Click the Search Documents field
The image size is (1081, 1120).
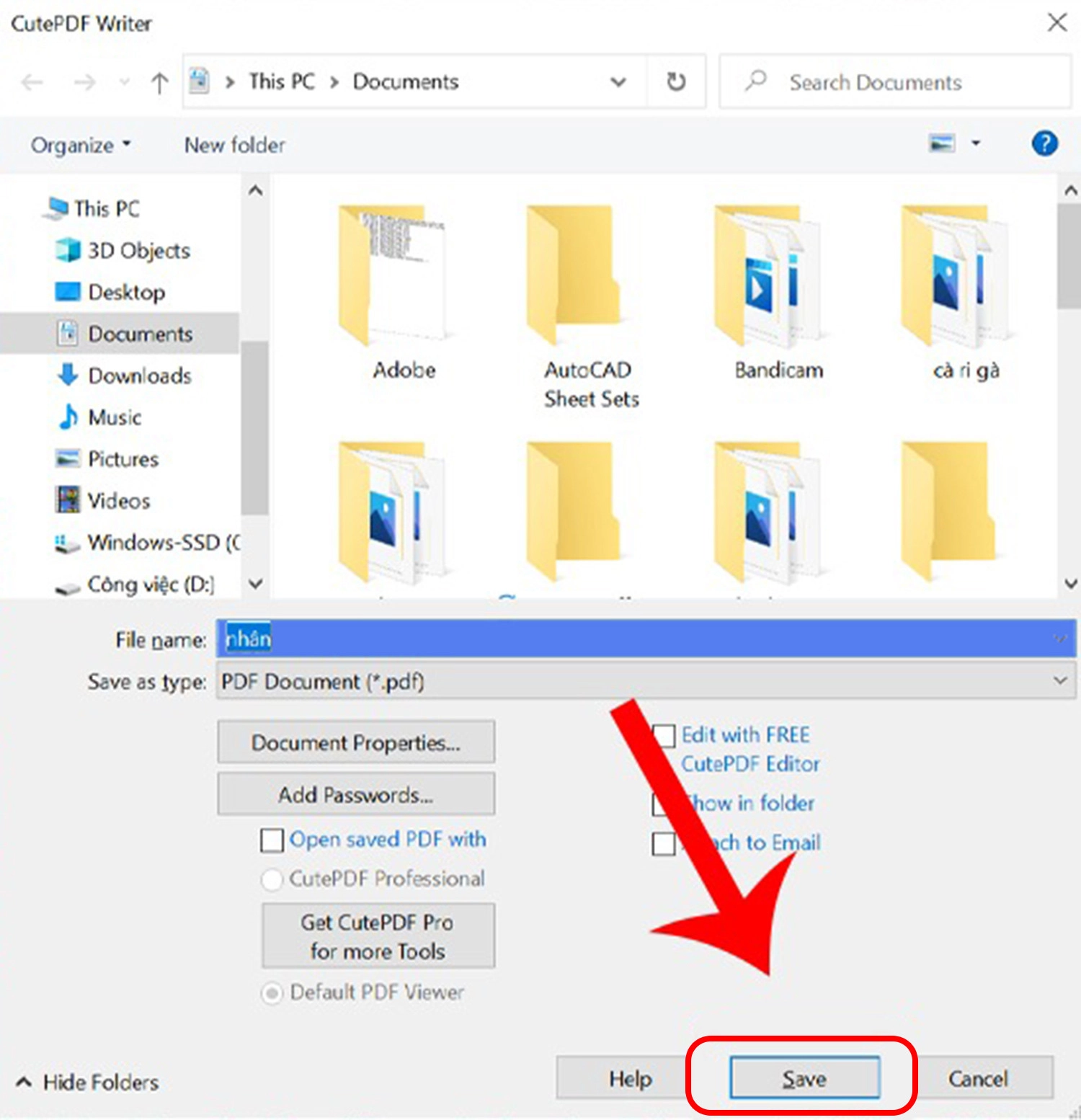(x=895, y=82)
